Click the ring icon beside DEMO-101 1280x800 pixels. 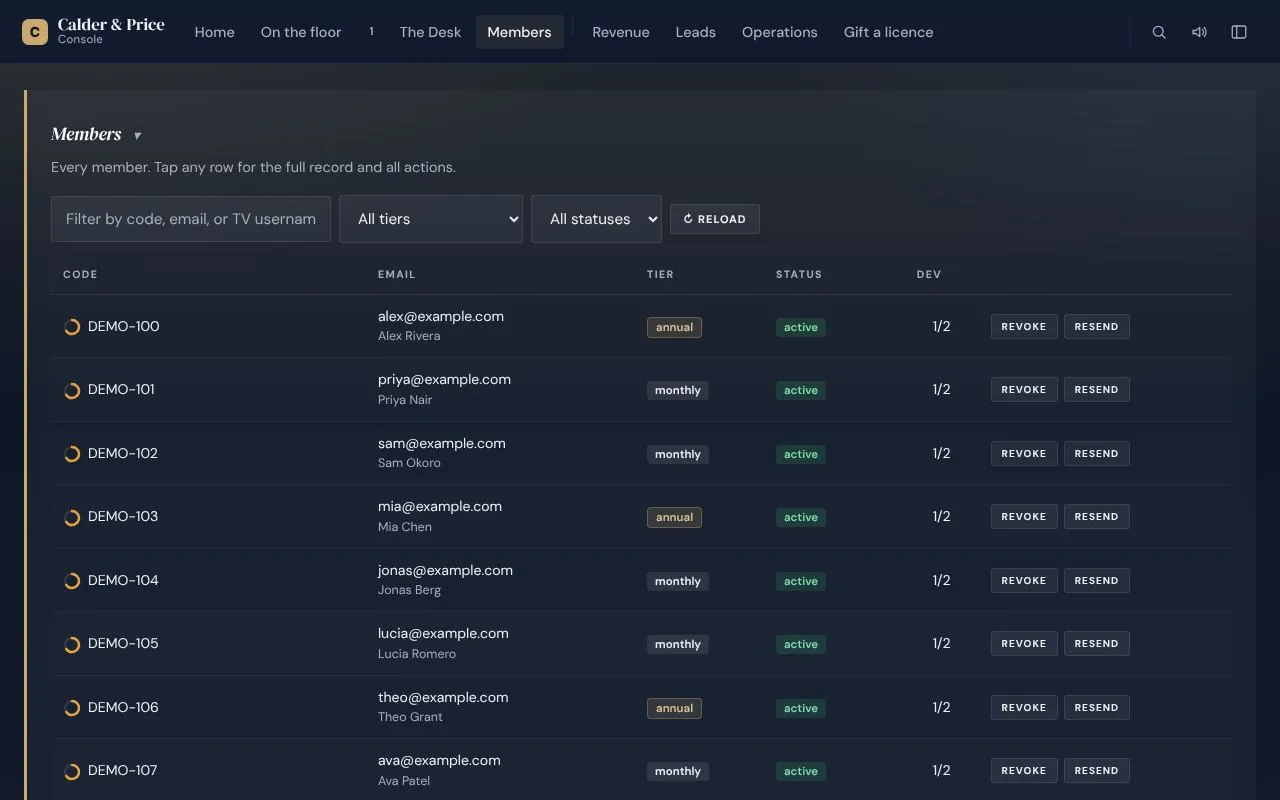tap(72, 390)
